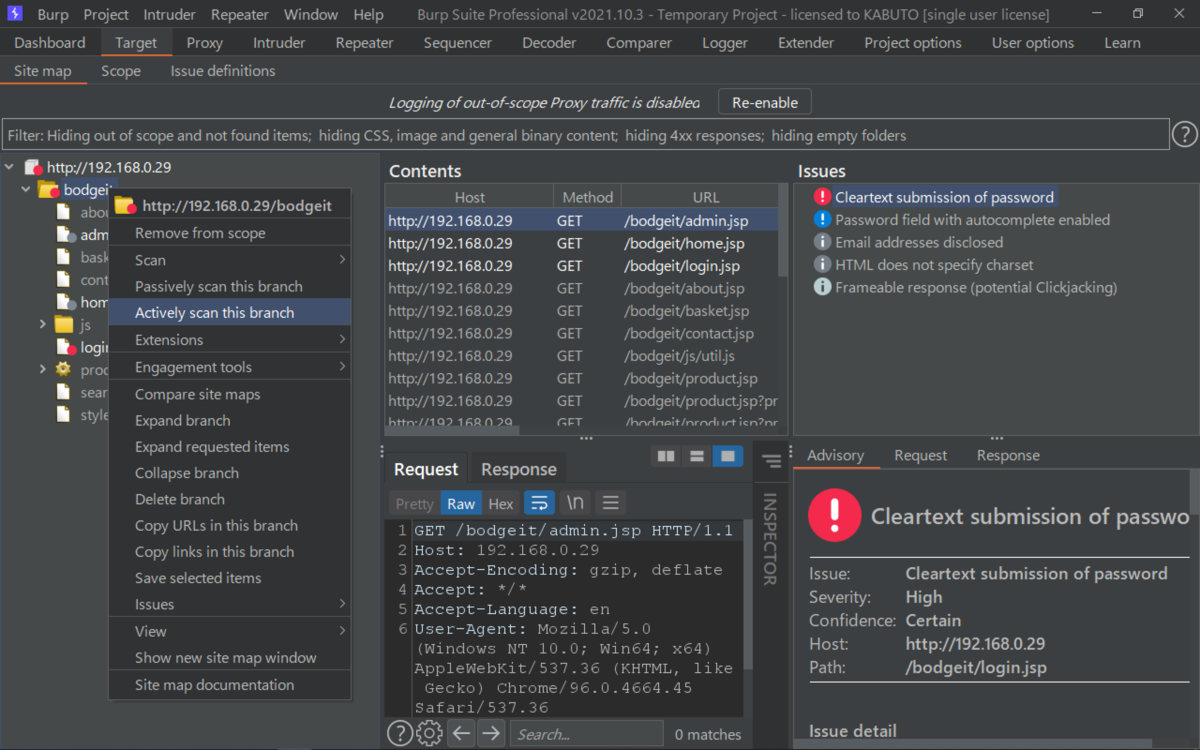
Task: Show non-printable characters \n button
Action: point(576,503)
